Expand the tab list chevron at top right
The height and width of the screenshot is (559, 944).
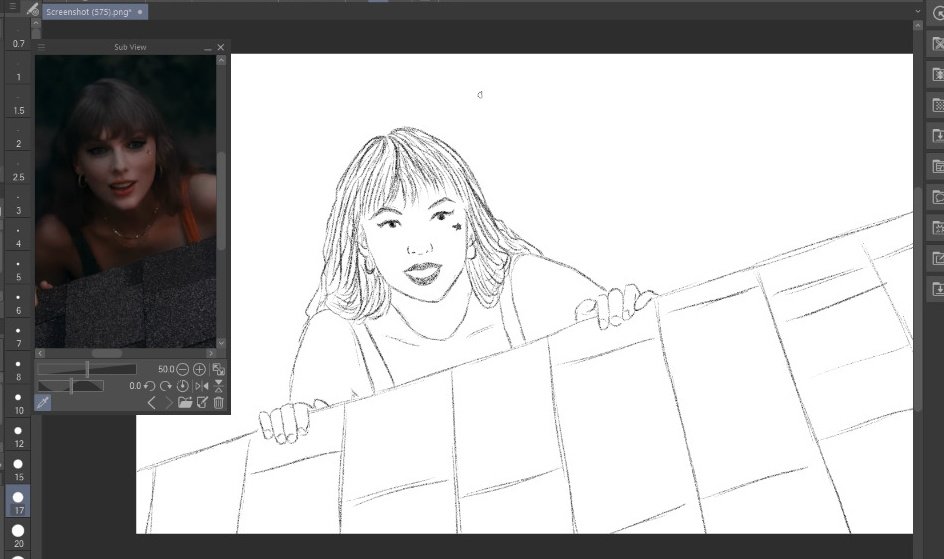[918, 11]
